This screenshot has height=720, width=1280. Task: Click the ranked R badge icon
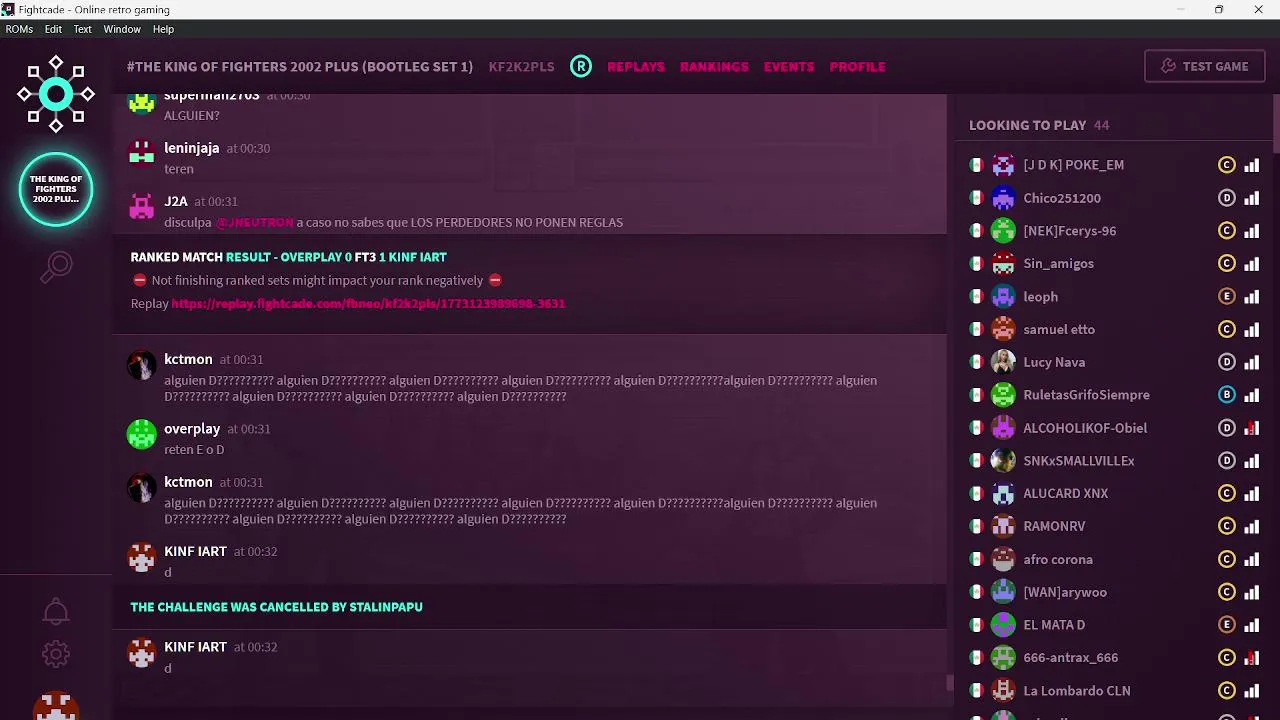[x=581, y=66]
